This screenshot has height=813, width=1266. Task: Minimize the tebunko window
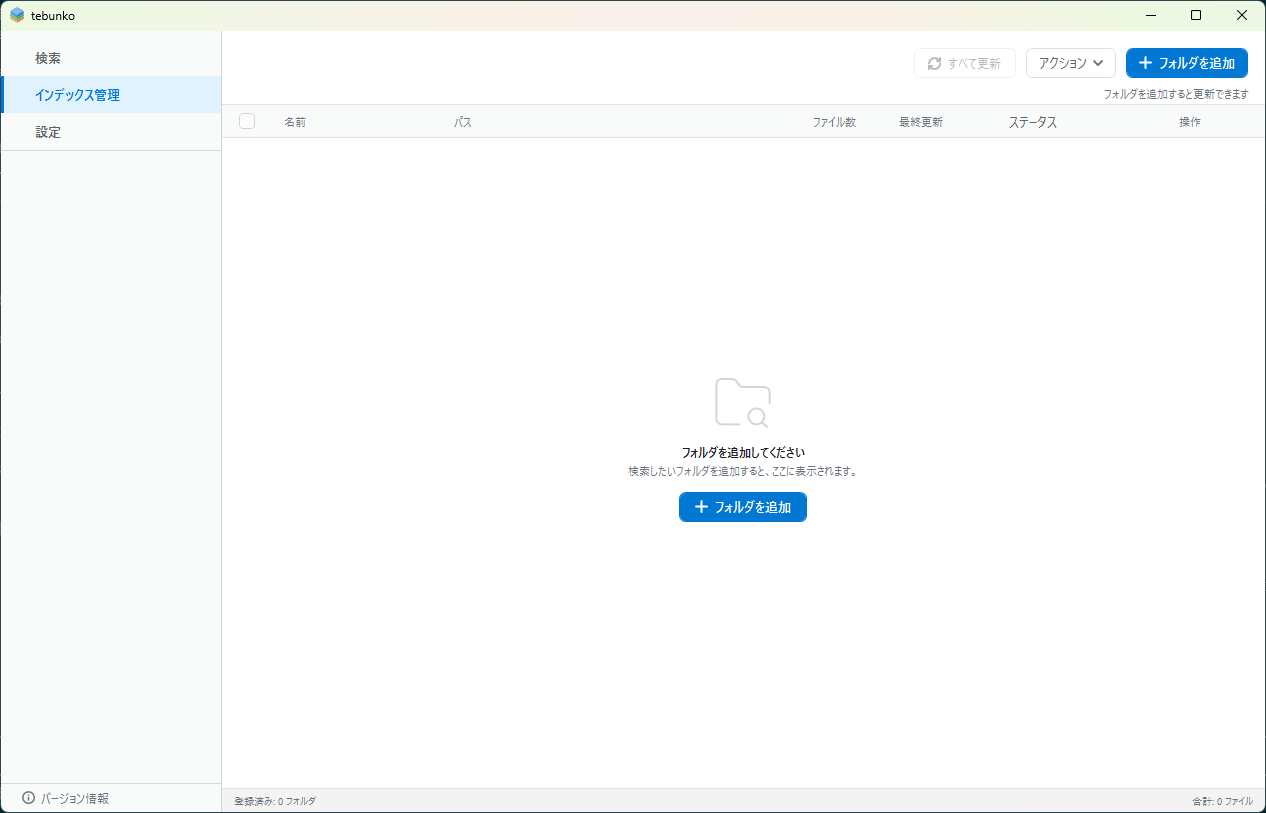(x=1150, y=15)
